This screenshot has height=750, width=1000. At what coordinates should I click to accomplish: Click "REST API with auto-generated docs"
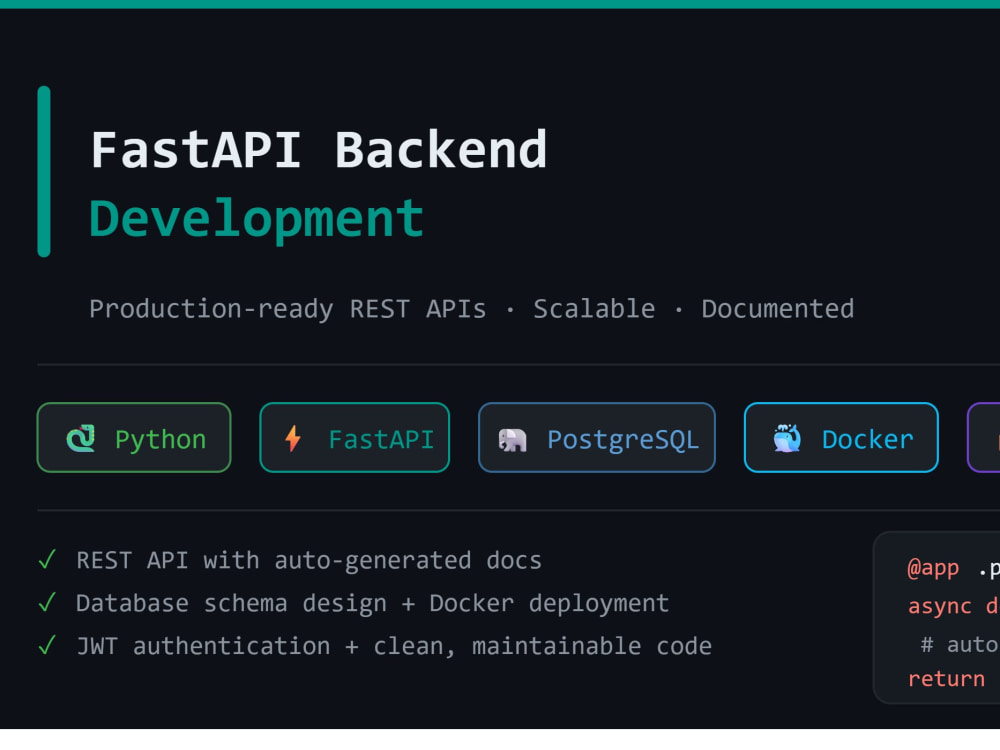point(309,561)
